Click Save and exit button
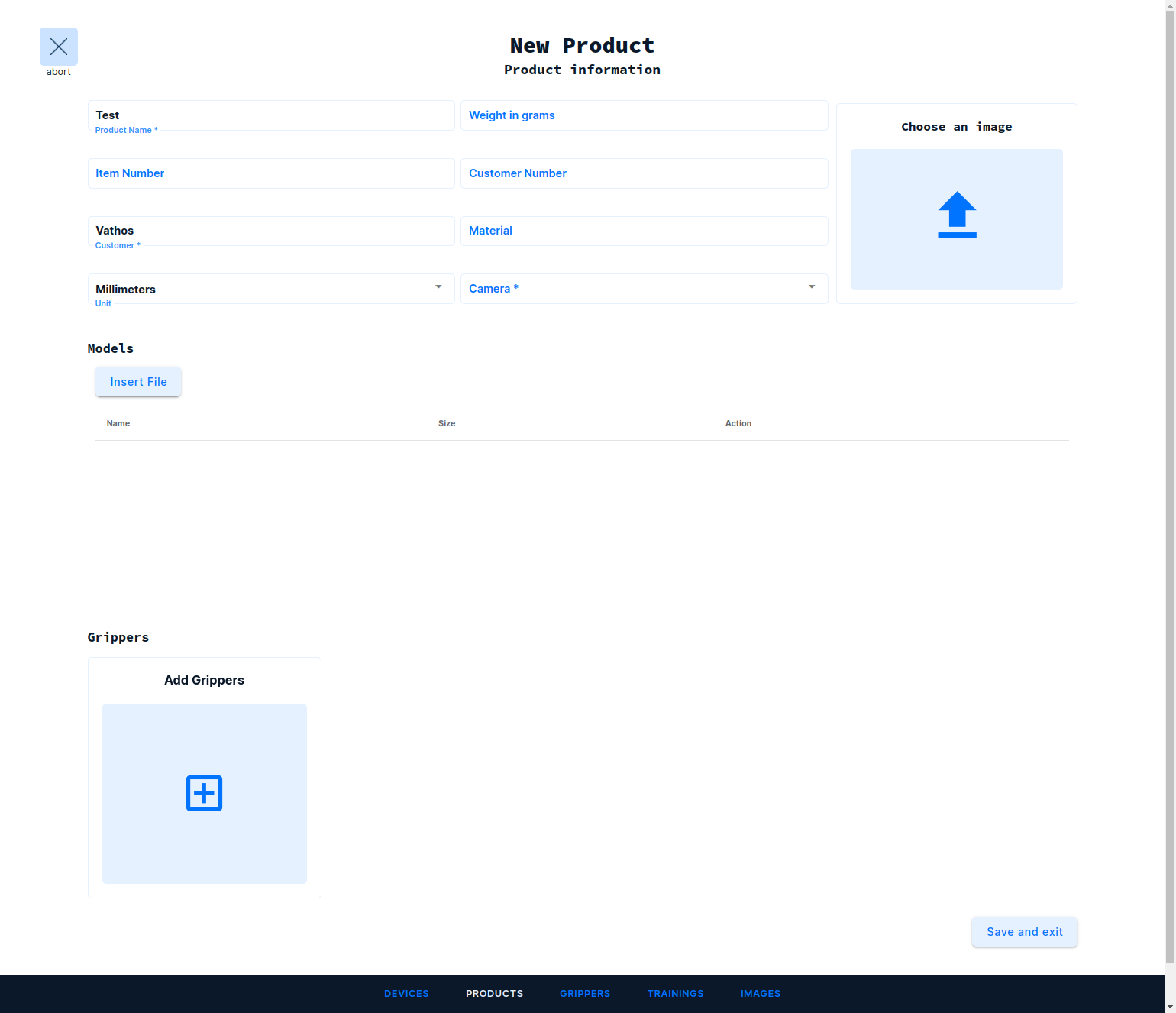 1024,932
